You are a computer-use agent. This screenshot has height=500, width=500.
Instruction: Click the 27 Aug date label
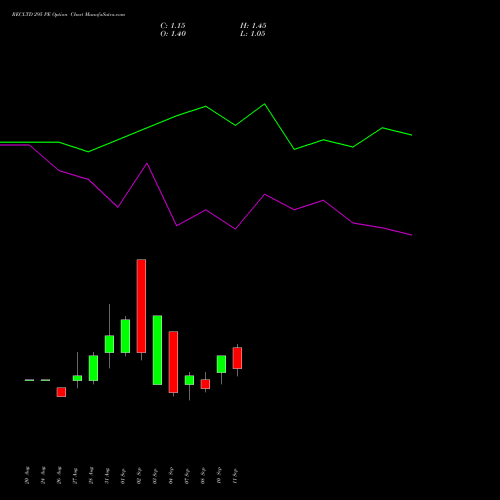point(75,476)
